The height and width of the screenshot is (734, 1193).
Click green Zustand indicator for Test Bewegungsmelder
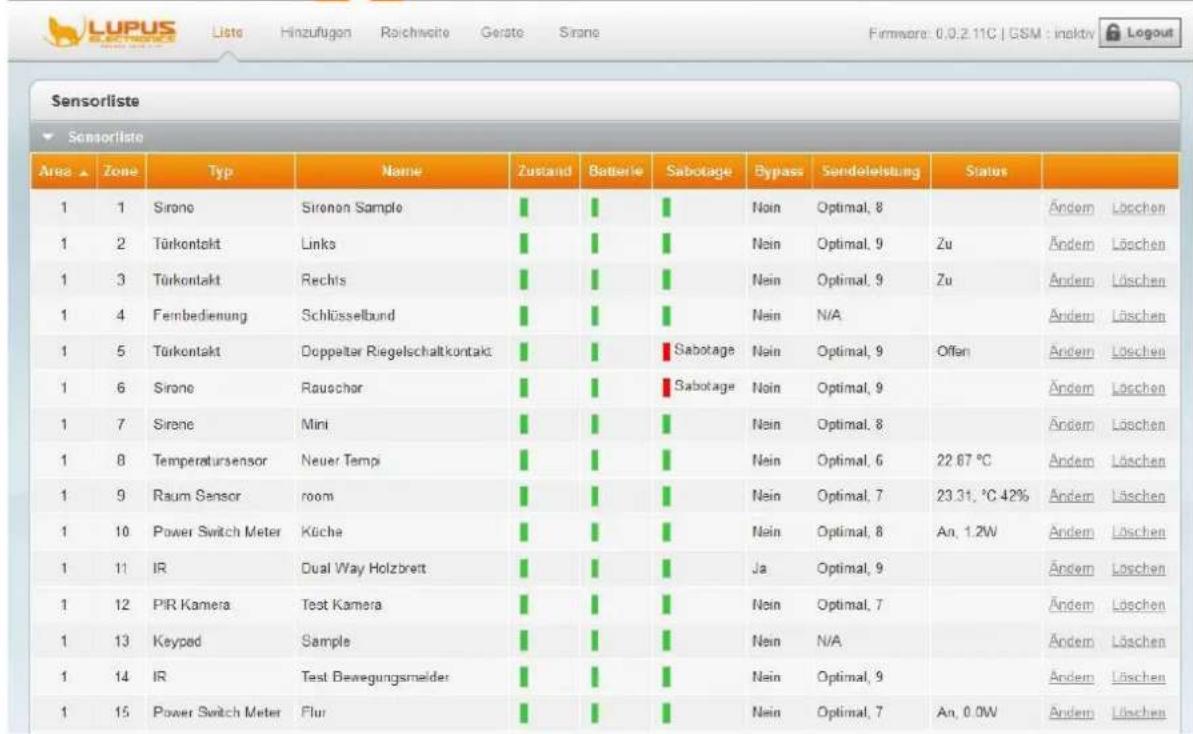523,677
